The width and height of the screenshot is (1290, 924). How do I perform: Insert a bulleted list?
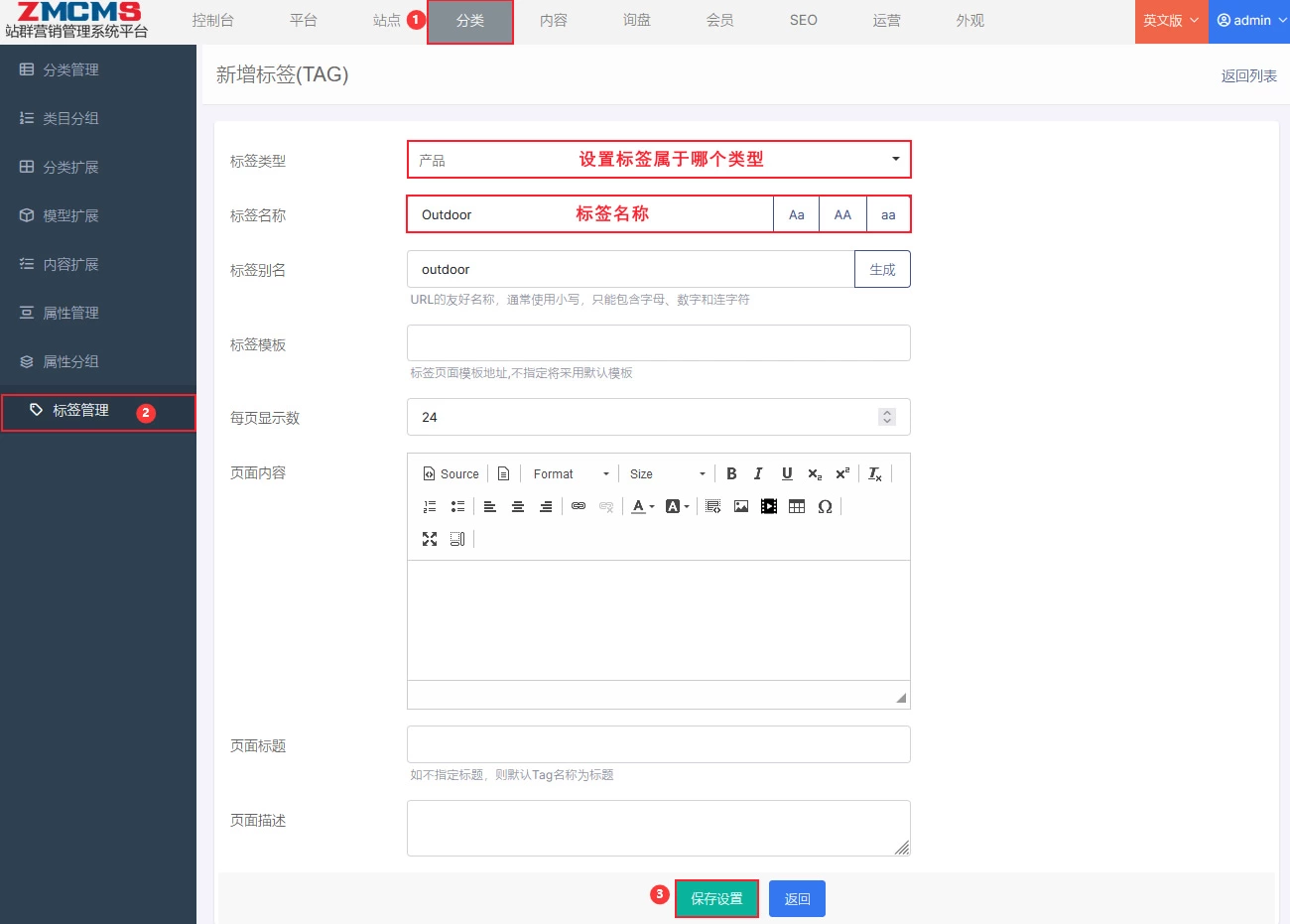pos(457,507)
